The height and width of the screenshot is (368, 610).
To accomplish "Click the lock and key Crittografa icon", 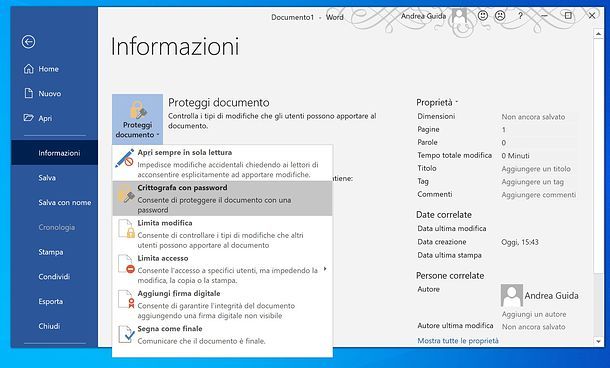I will click(x=126, y=194).
